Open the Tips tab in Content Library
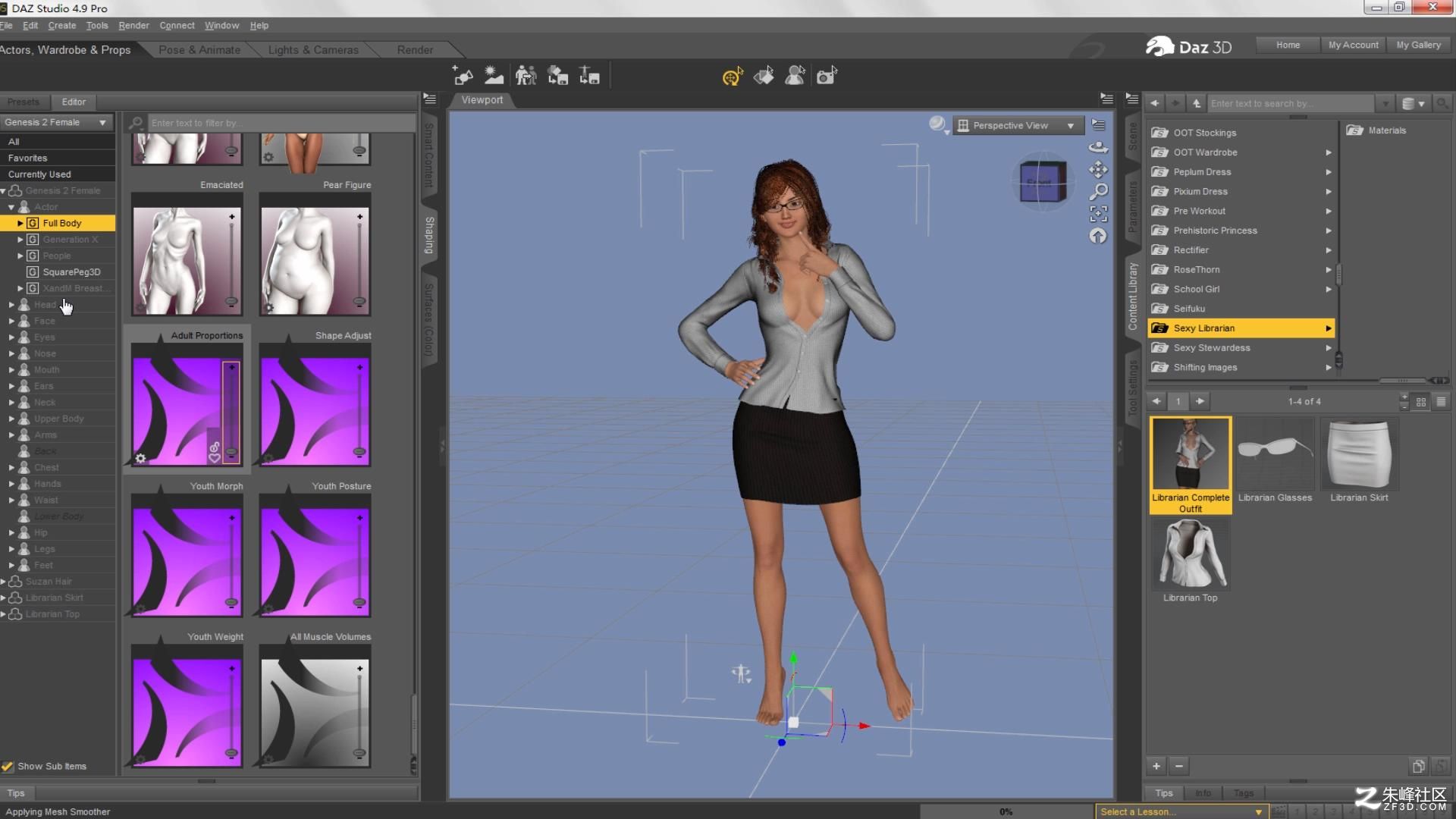 tap(1164, 793)
